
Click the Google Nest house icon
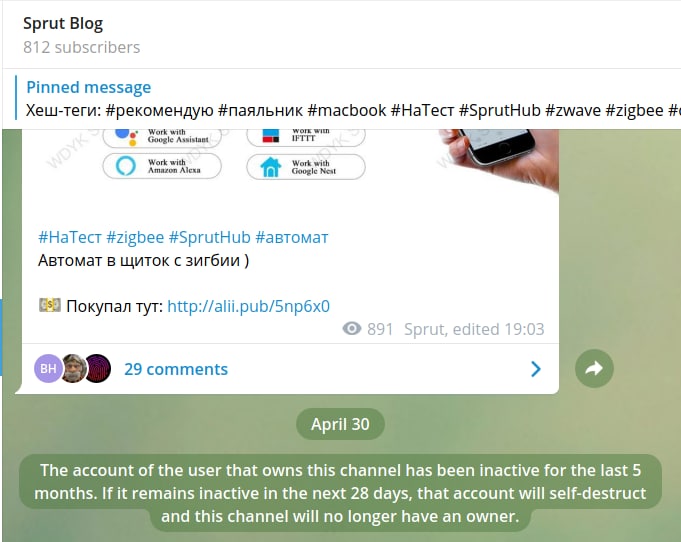[271, 167]
